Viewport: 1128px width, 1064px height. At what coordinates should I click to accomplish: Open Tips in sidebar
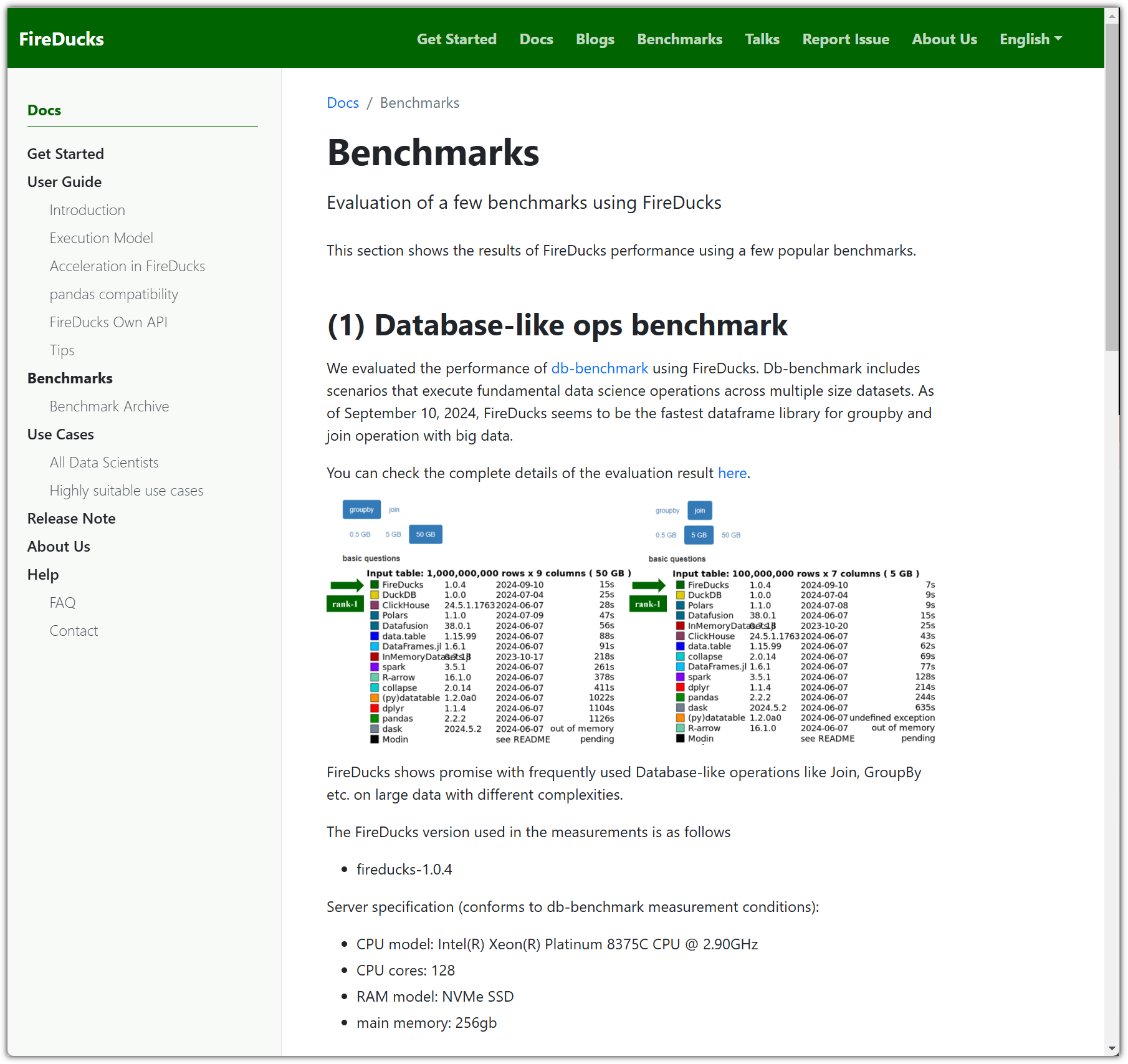click(x=62, y=350)
